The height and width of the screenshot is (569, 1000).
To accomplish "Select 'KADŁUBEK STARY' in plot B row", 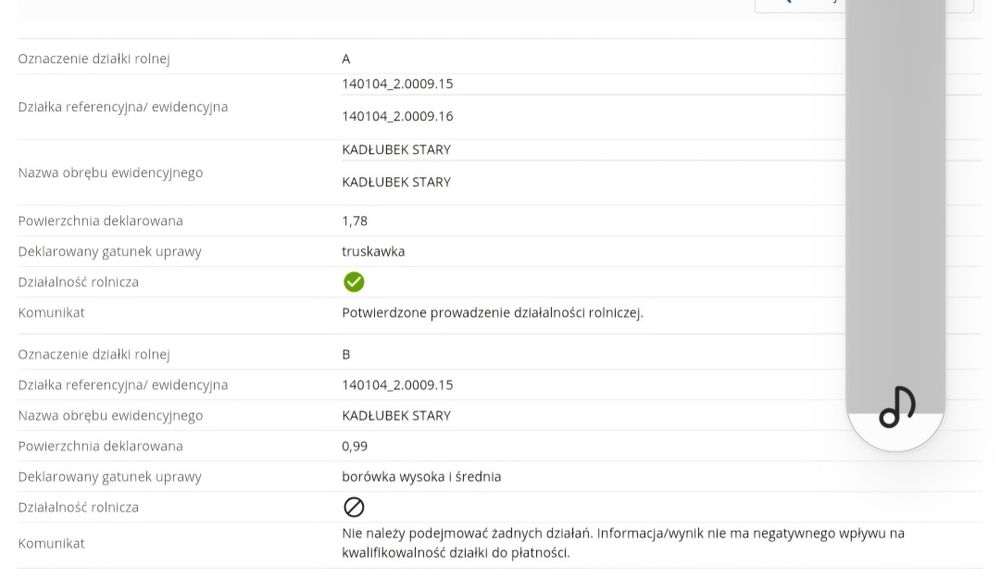I will point(396,415).
